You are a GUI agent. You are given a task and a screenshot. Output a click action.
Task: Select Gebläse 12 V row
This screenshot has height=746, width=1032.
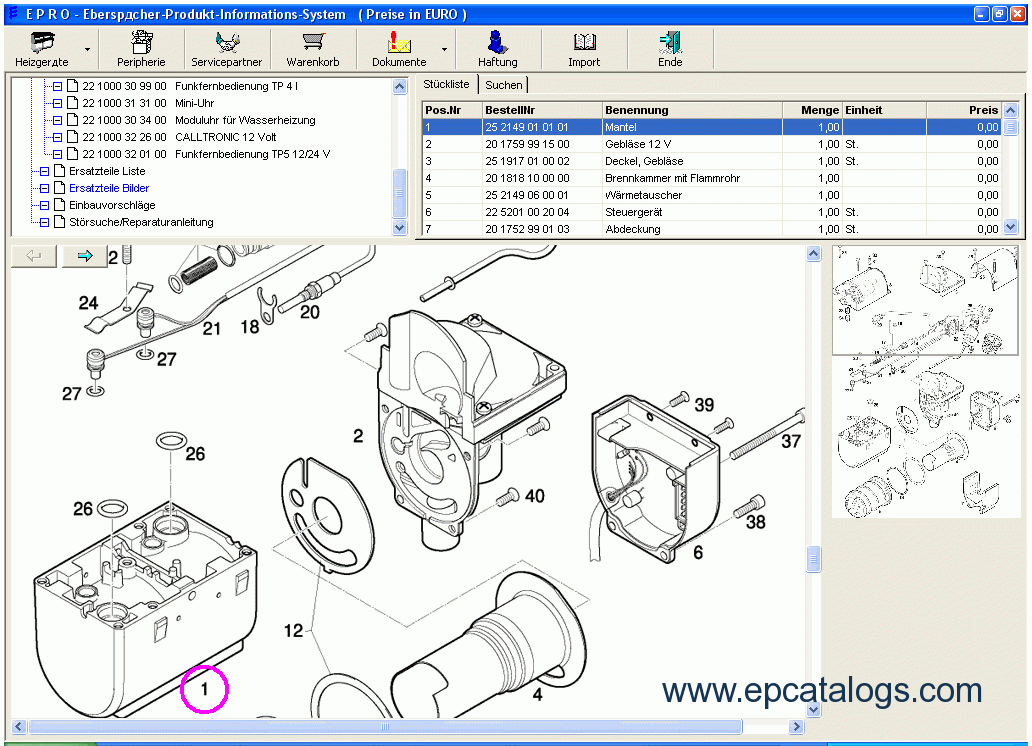712,144
